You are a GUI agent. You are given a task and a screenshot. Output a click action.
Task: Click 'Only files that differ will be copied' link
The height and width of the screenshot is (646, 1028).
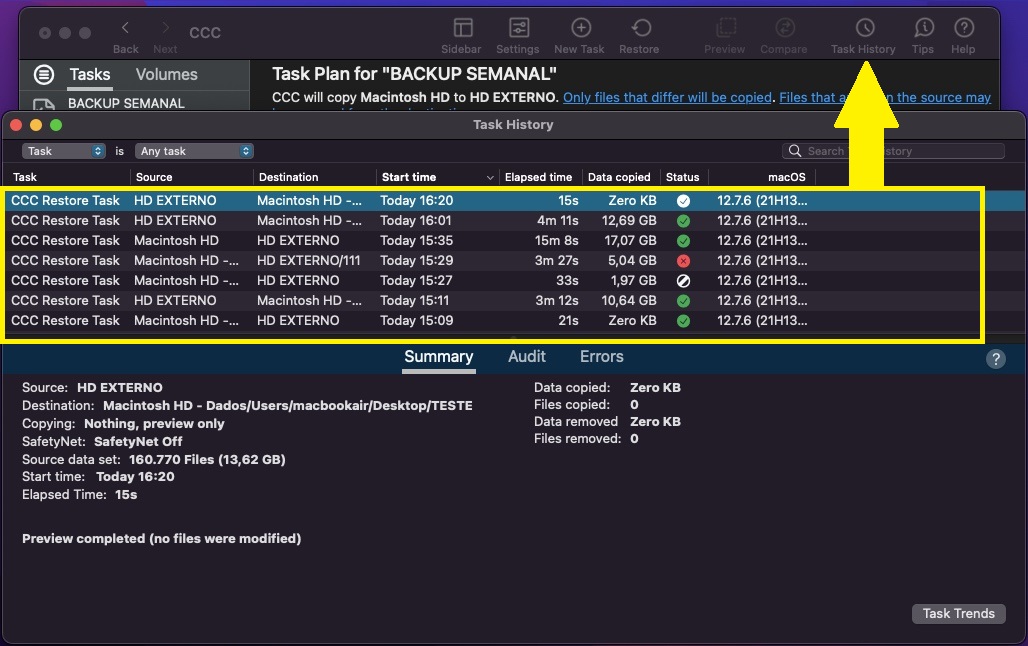(x=667, y=98)
